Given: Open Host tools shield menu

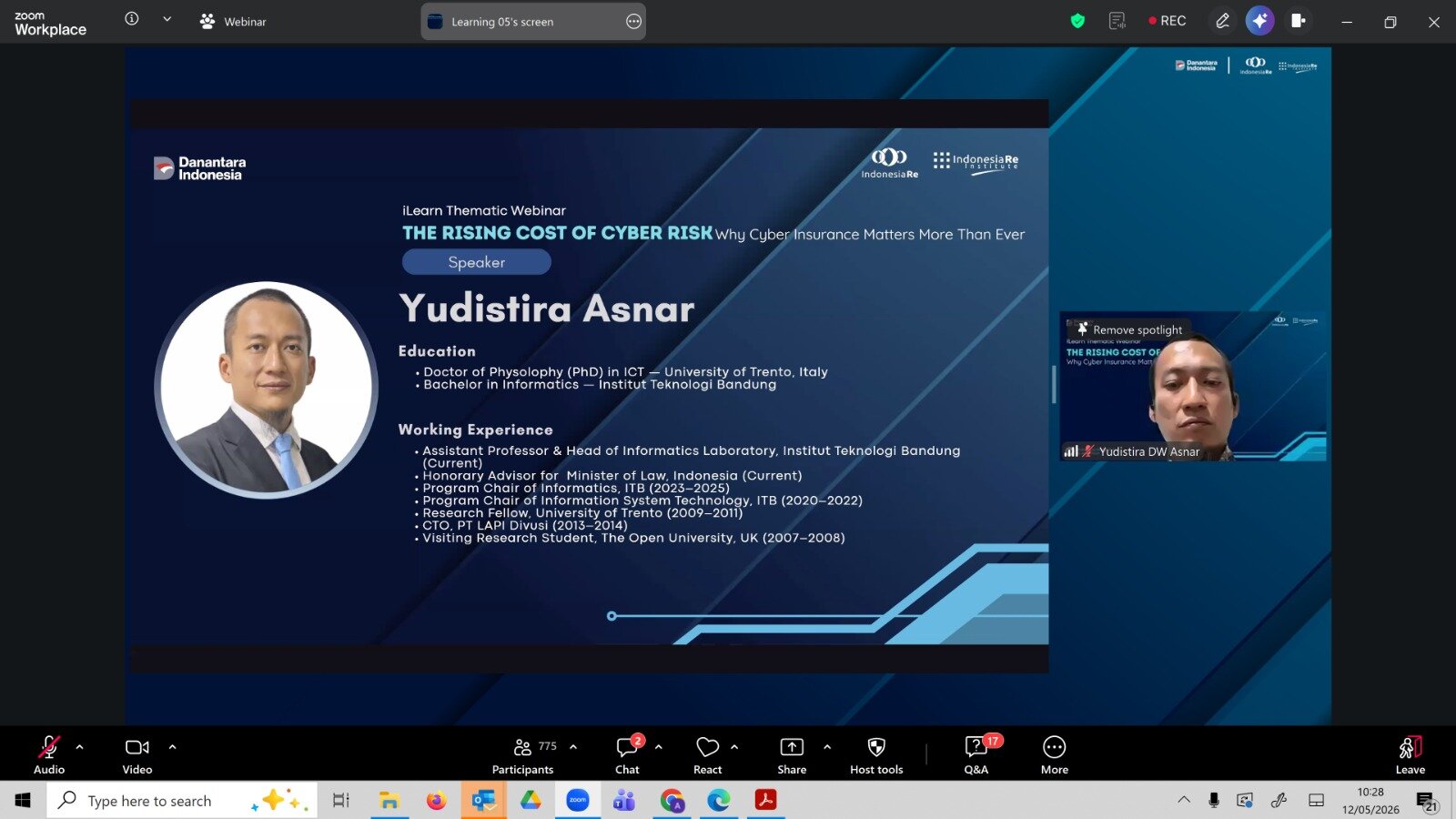Looking at the screenshot, I should click(x=876, y=754).
